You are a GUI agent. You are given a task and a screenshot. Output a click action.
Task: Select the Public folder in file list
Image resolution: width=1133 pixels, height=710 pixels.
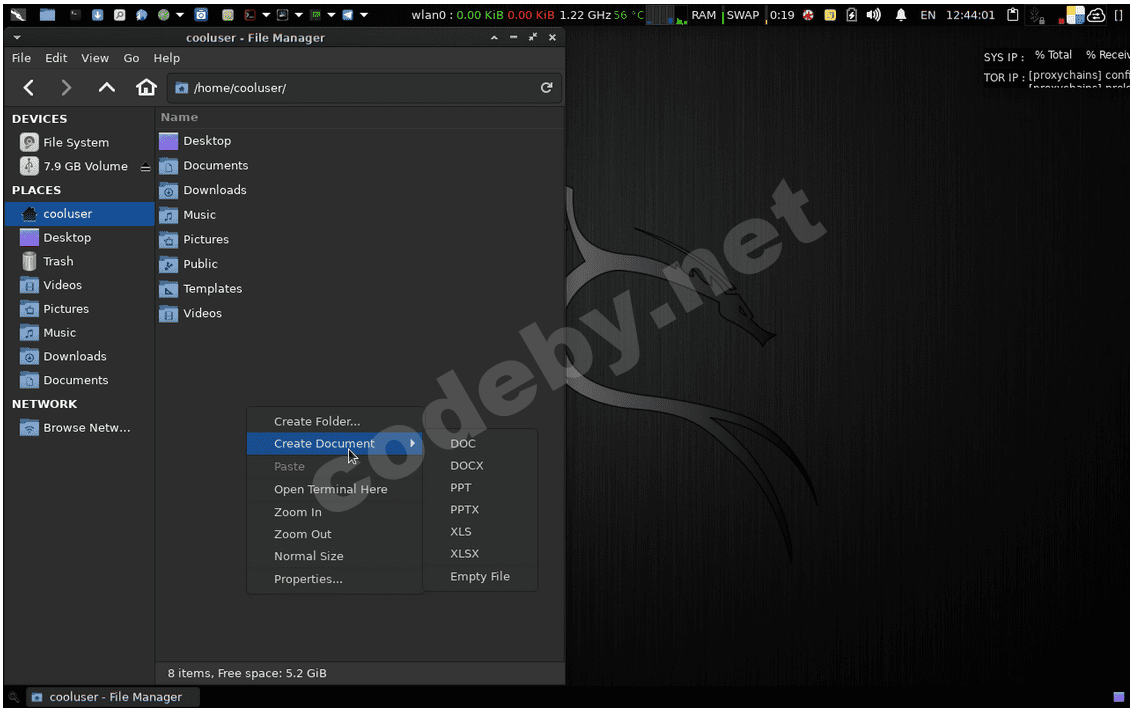point(189,264)
